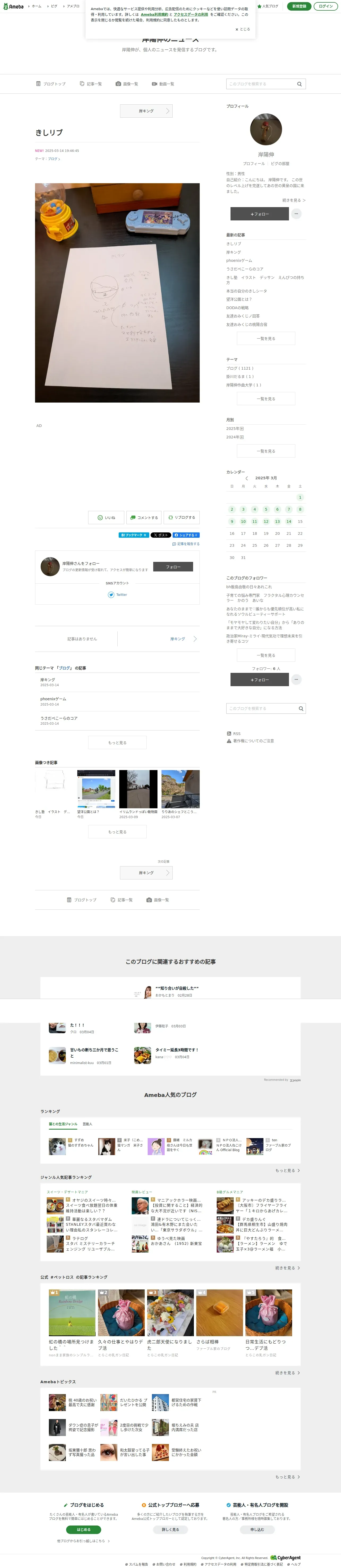Open same-theme article うさだぺこーらのコア
Screen dimensions: 341x1568
click(59, 718)
